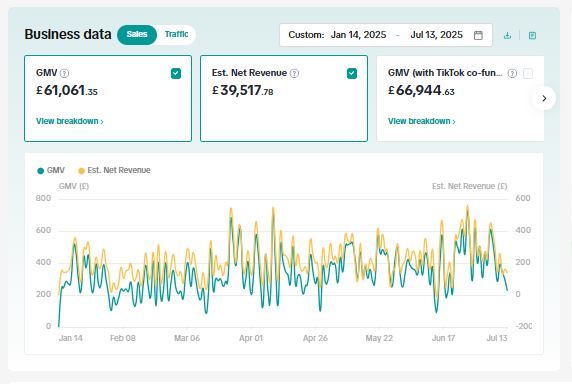572x384 pixels.
Task: Click the Jan 14, 2025 start date
Action: [358, 35]
